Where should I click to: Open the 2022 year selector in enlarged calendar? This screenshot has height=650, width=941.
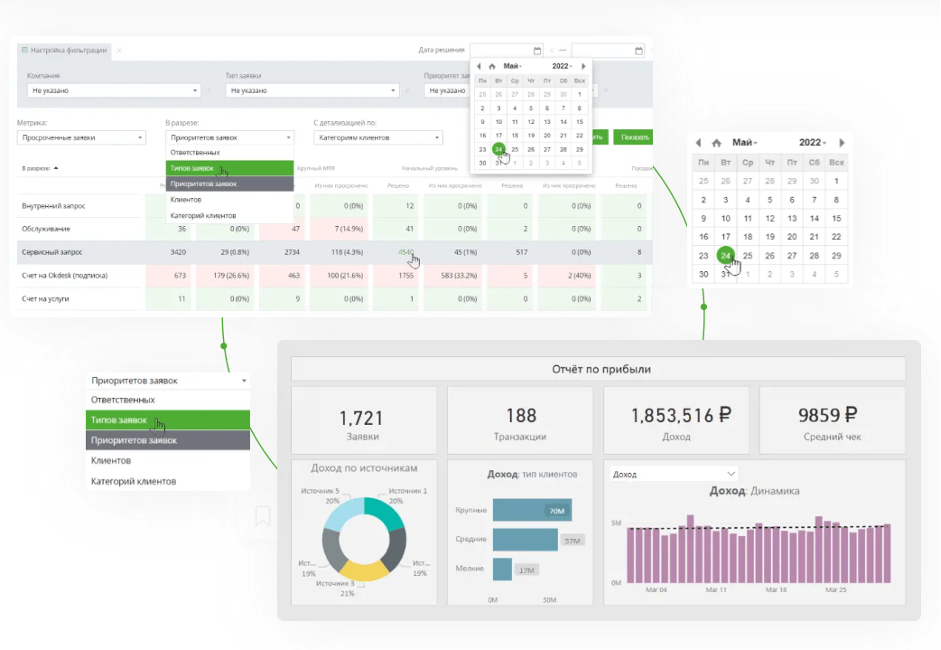coord(810,143)
